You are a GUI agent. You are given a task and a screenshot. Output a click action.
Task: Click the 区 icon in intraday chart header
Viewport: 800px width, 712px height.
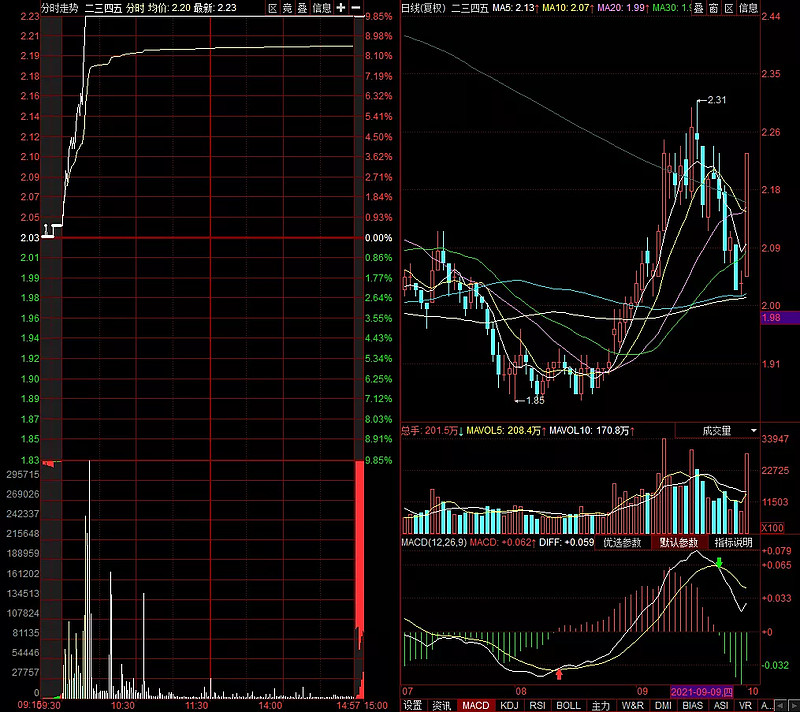(x=273, y=8)
